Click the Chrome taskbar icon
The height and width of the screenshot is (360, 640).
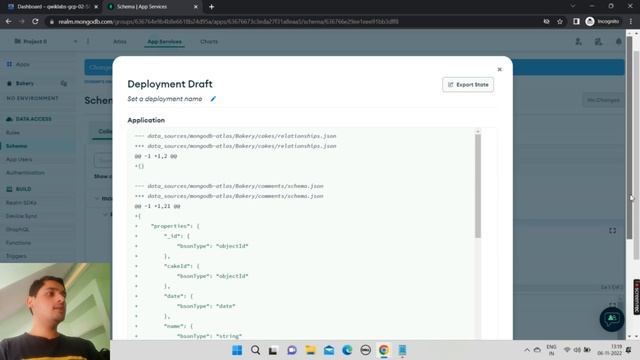coord(384,350)
